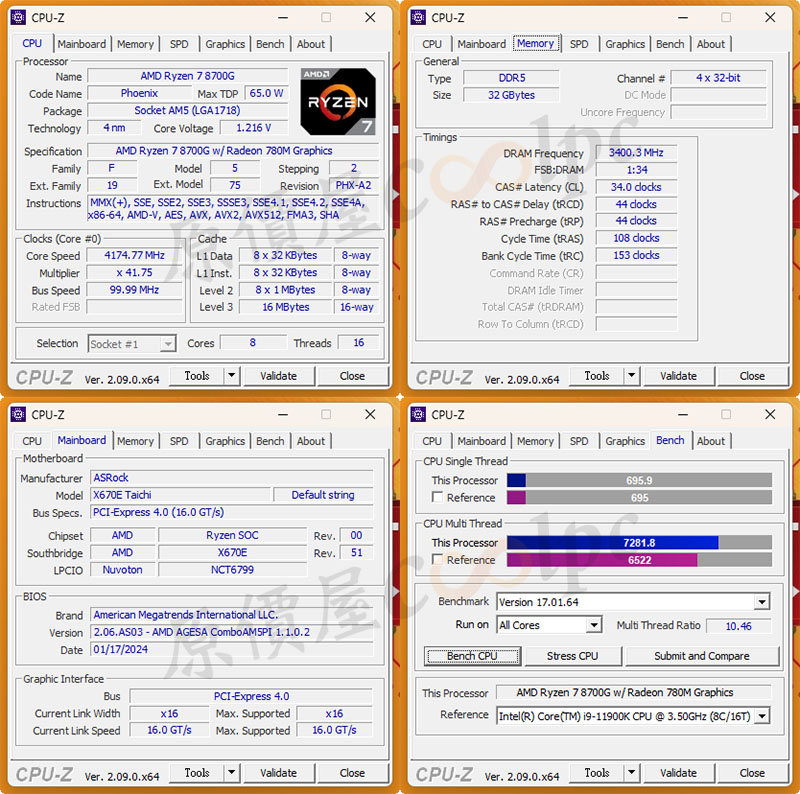
Task: Click the bottom Close button in the Bench tab window
Action: click(753, 773)
